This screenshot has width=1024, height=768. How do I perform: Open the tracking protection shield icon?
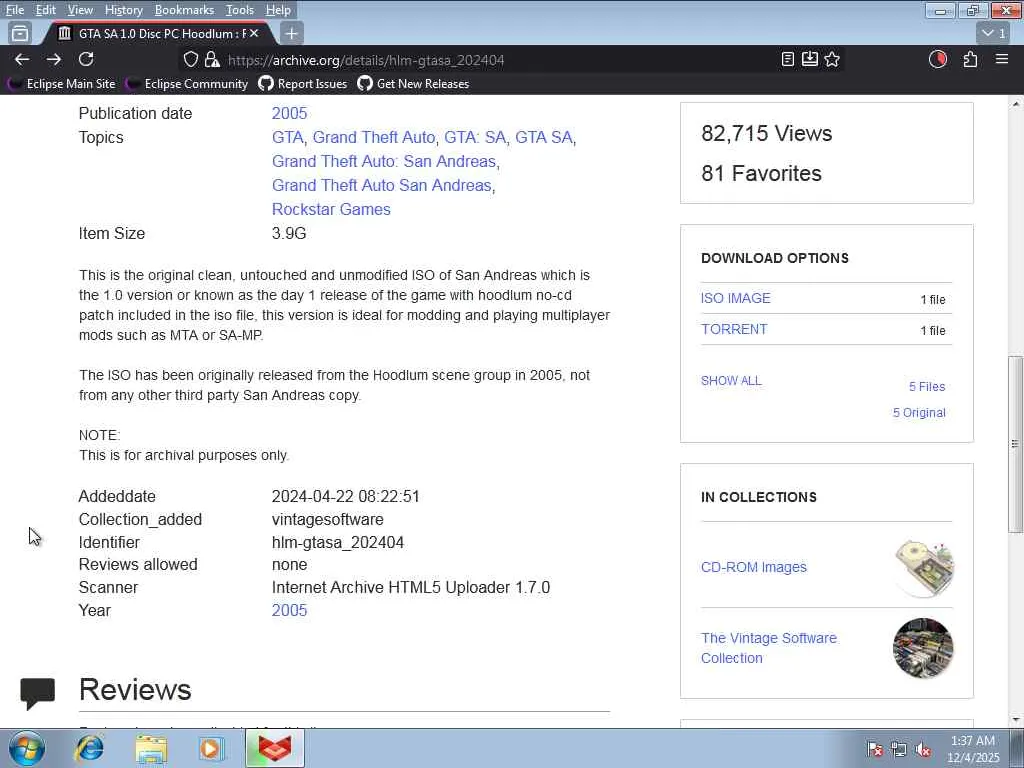click(190, 59)
